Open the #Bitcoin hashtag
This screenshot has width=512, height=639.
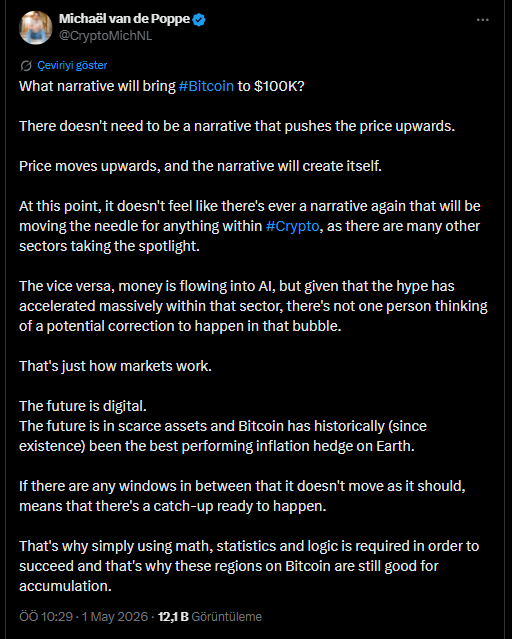(x=206, y=86)
